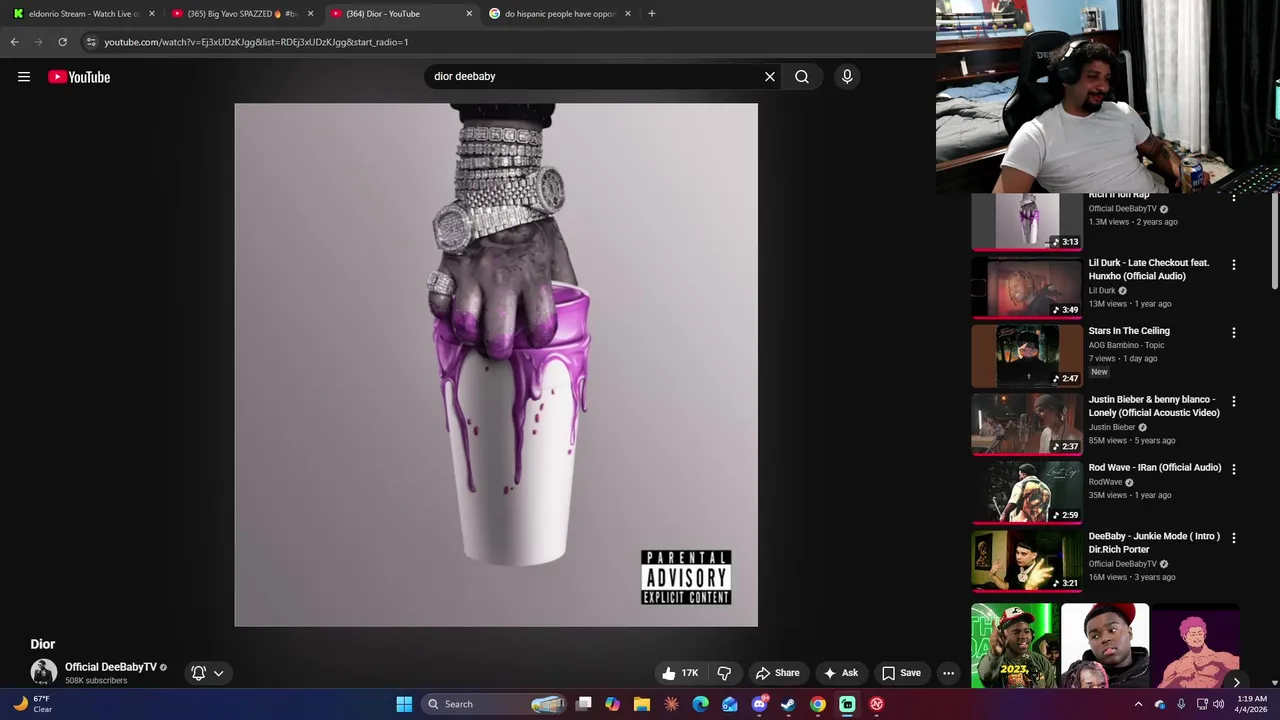
Task: Open clock and date 1:19 AM
Action: click(1253, 704)
